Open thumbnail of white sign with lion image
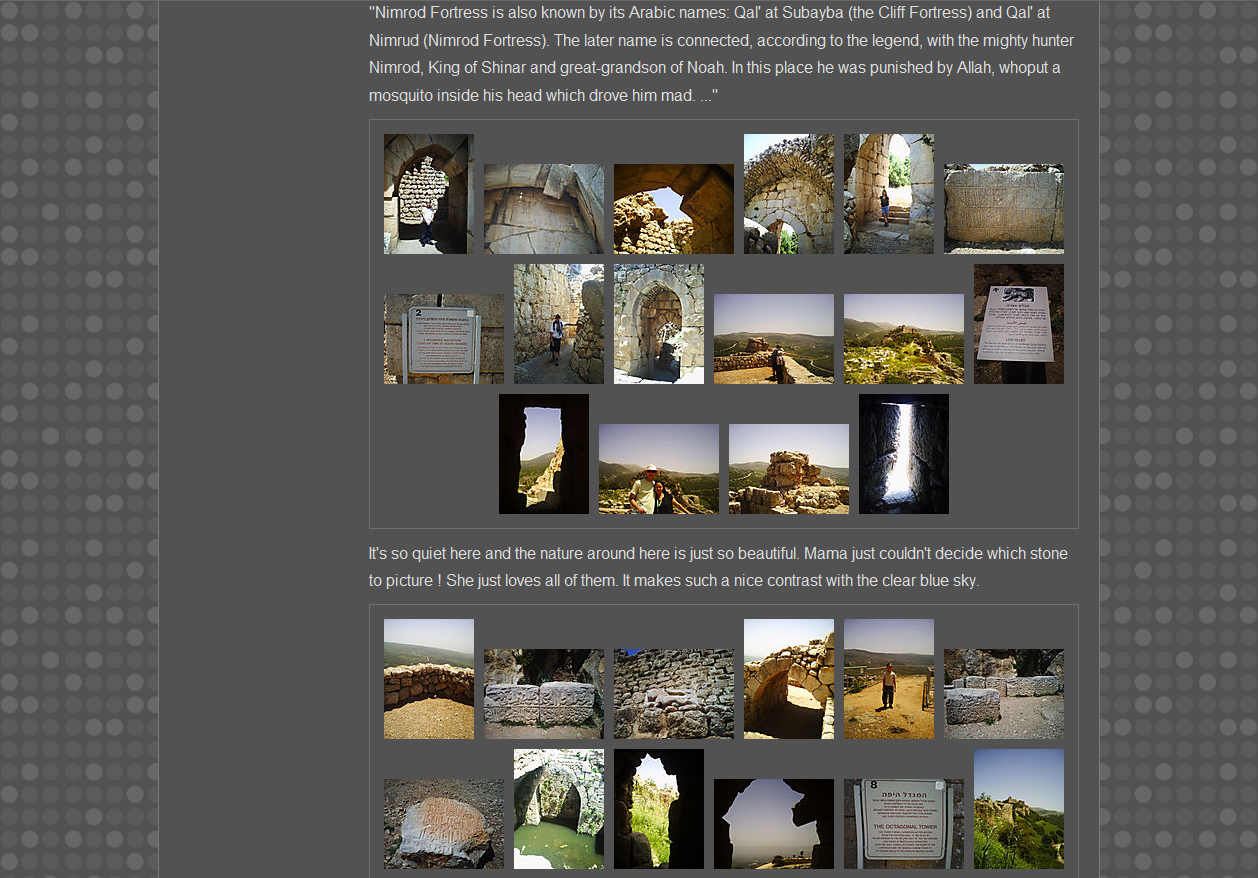Image resolution: width=1258 pixels, height=878 pixels. [1018, 323]
